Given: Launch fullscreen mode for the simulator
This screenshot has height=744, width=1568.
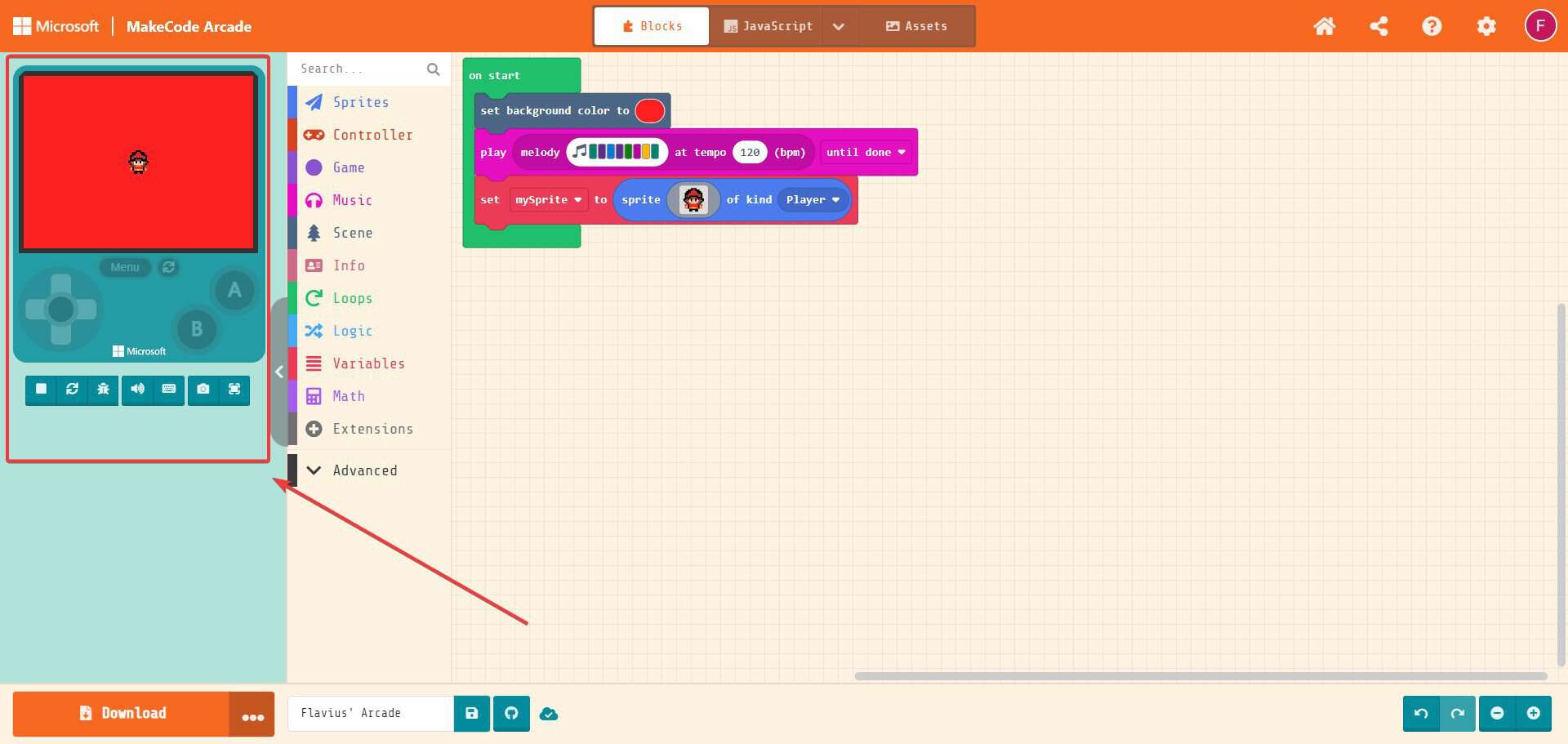Looking at the screenshot, I should tap(234, 390).
